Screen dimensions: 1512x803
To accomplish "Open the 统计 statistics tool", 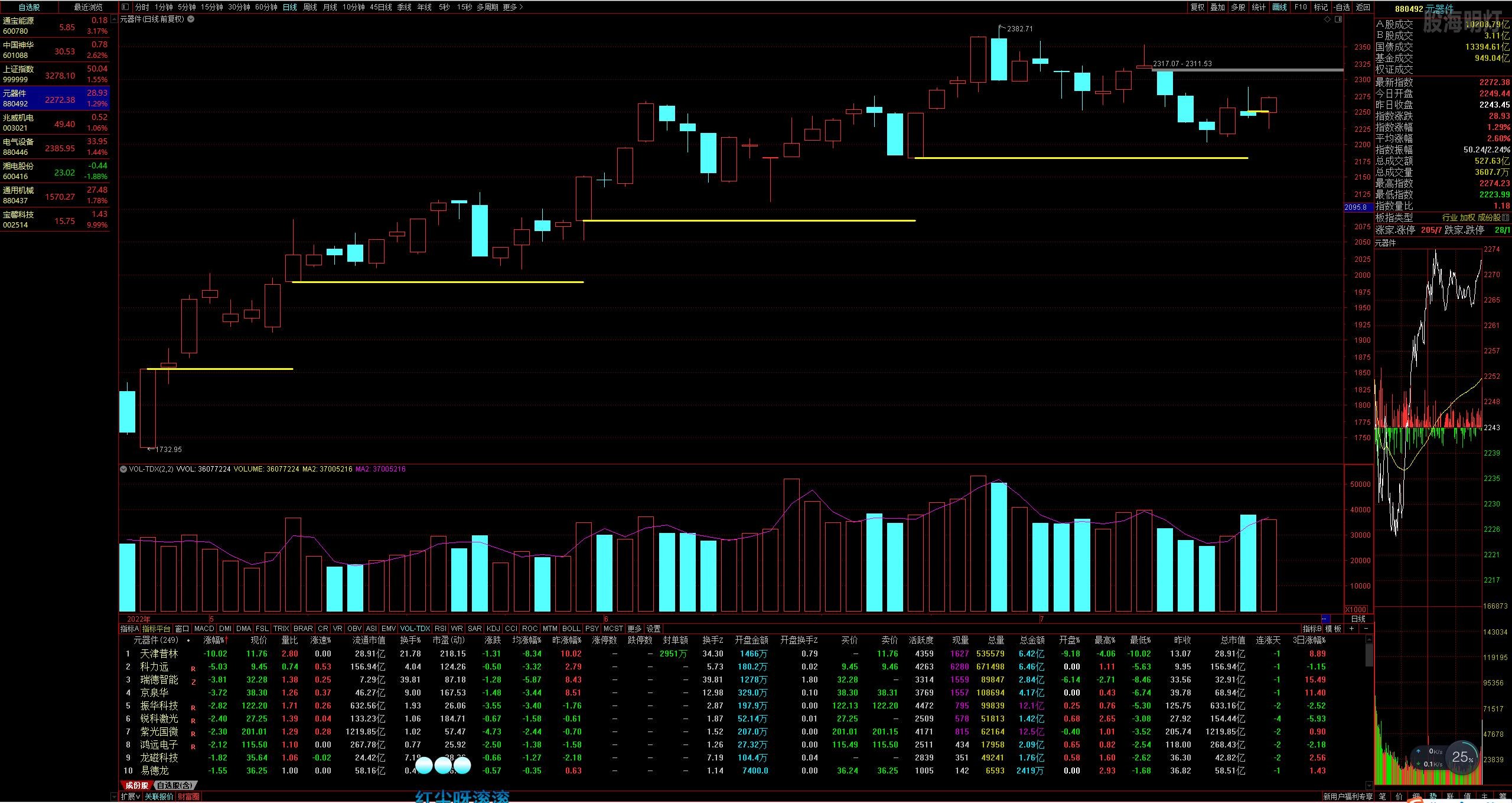I will pos(1259,7).
